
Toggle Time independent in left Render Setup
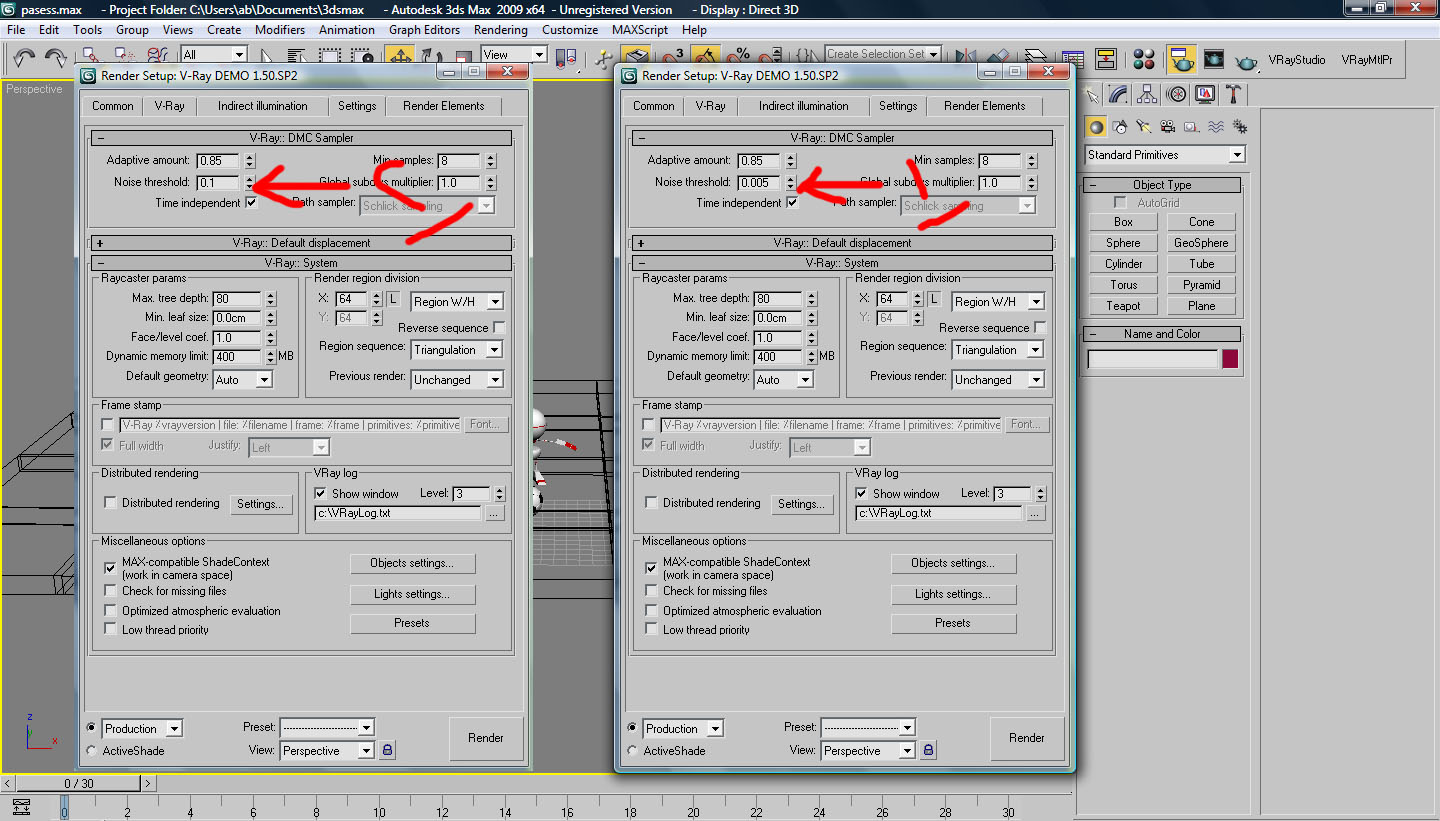(x=251, y=203)
